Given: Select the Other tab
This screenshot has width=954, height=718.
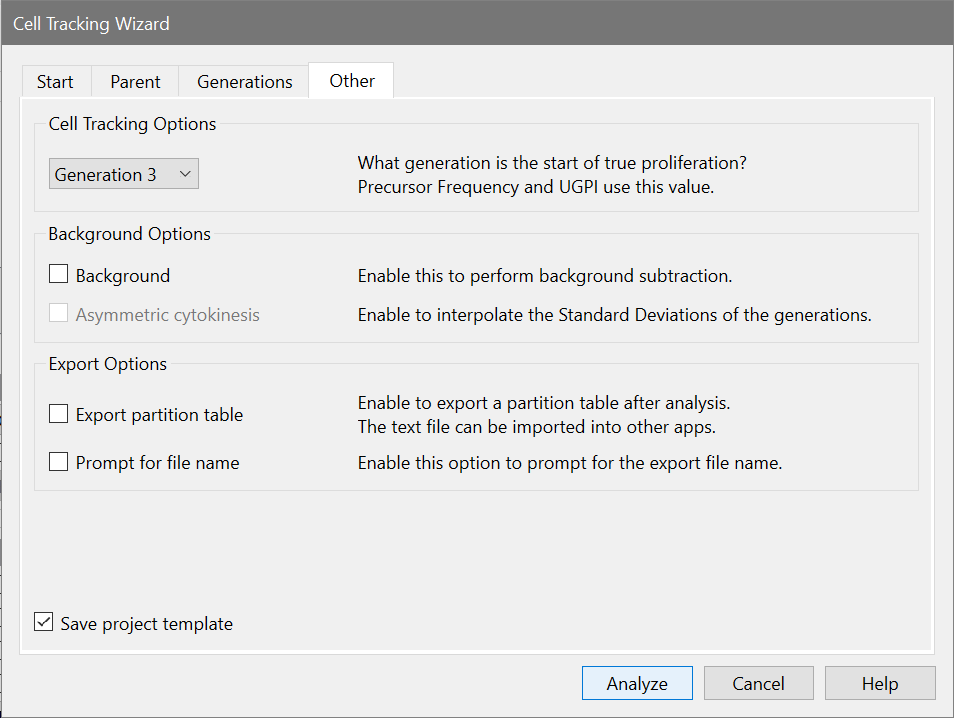Looking at the screenshot, I should click(352, 81).
